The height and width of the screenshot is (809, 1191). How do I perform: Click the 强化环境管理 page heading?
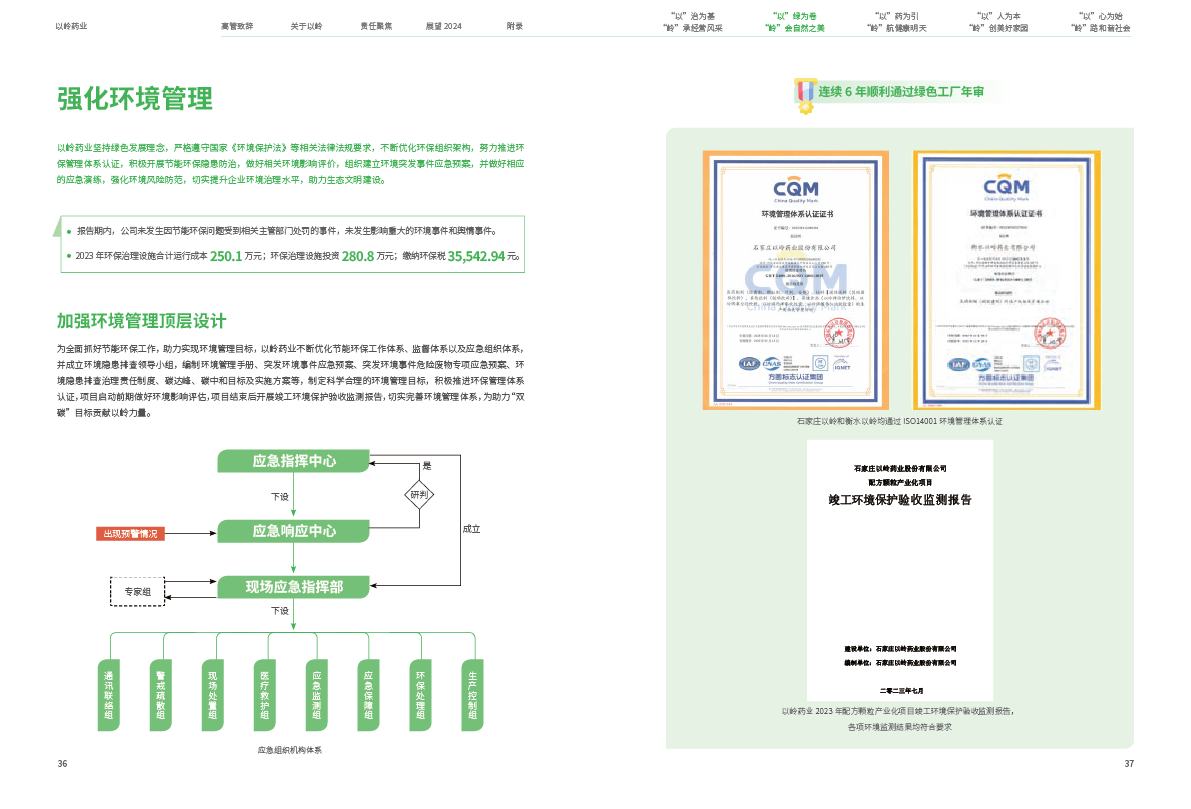click(134, 100)
